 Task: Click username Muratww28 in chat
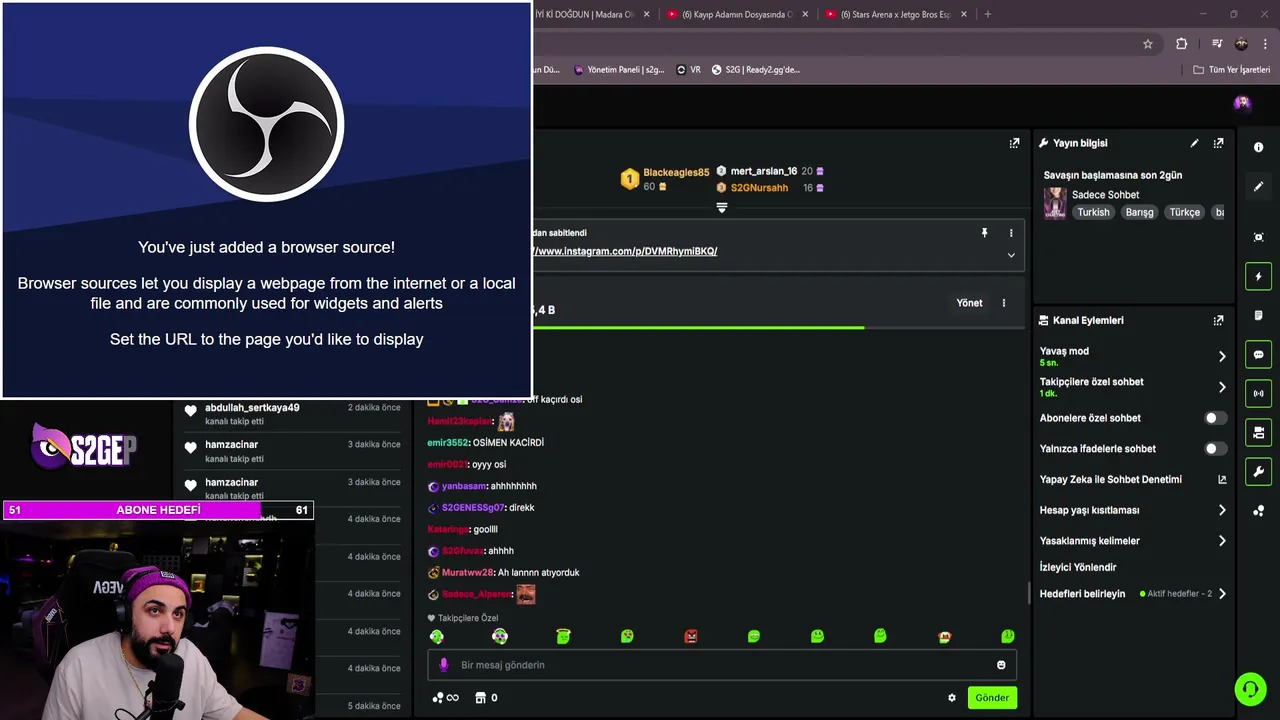tap(468, 572)
